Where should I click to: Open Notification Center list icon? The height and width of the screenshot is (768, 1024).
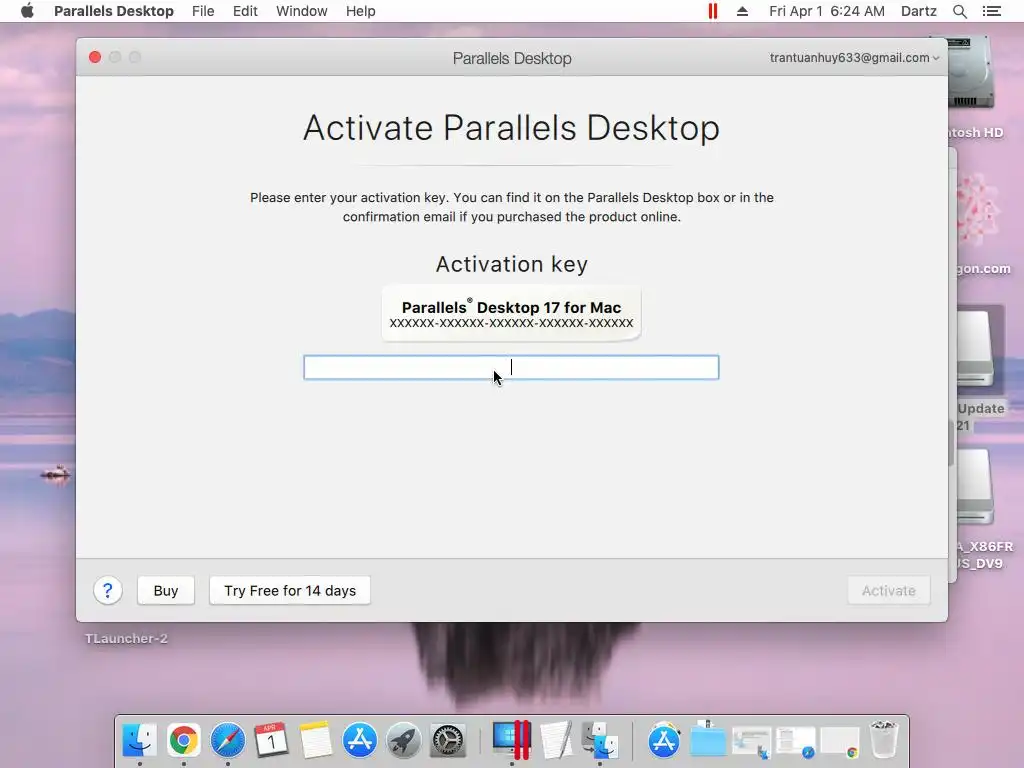[x=991, y=11]
